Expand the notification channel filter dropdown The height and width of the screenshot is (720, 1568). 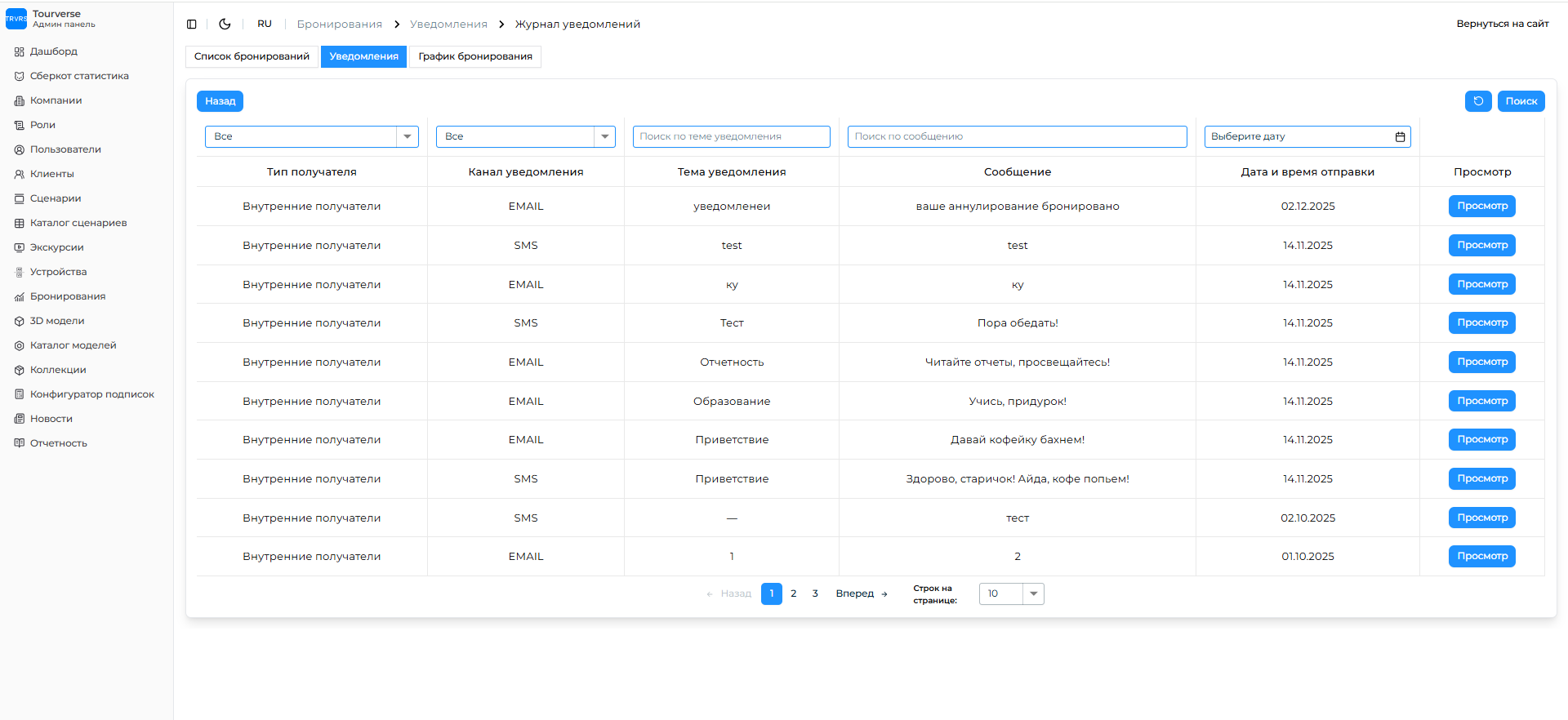click(604, 137)
